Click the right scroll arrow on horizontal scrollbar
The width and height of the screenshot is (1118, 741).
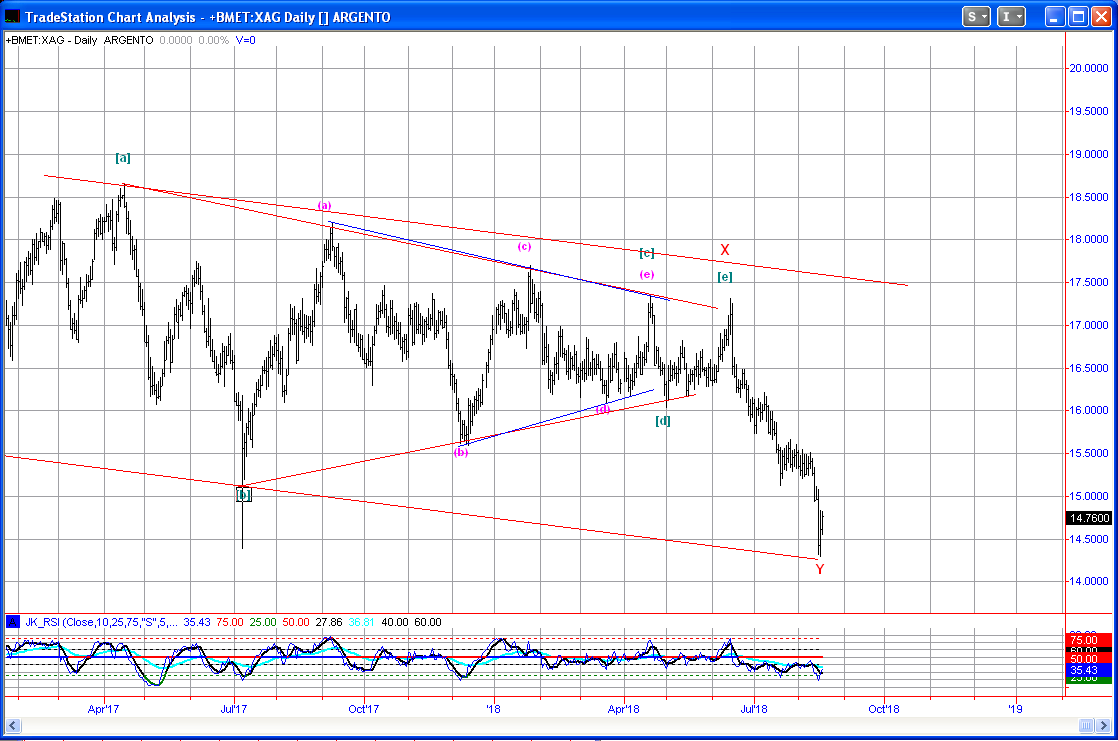coord(1104,726)
